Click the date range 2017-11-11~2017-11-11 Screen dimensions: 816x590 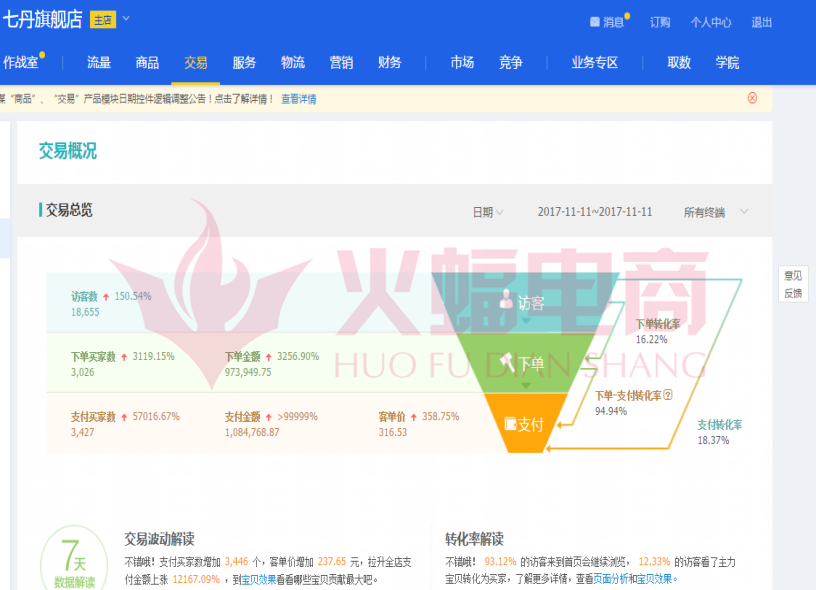point(595,212)
